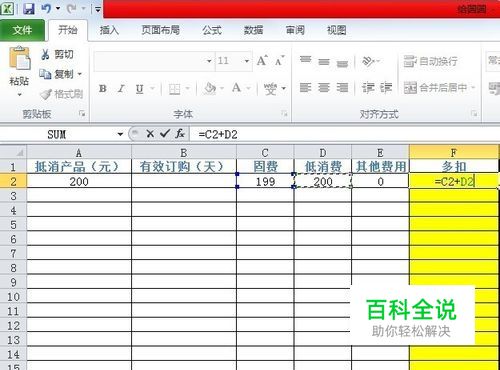Switch to the 视图 View tab
The width and height of the screenshot is (500, 370).
[x=336, y=30]
